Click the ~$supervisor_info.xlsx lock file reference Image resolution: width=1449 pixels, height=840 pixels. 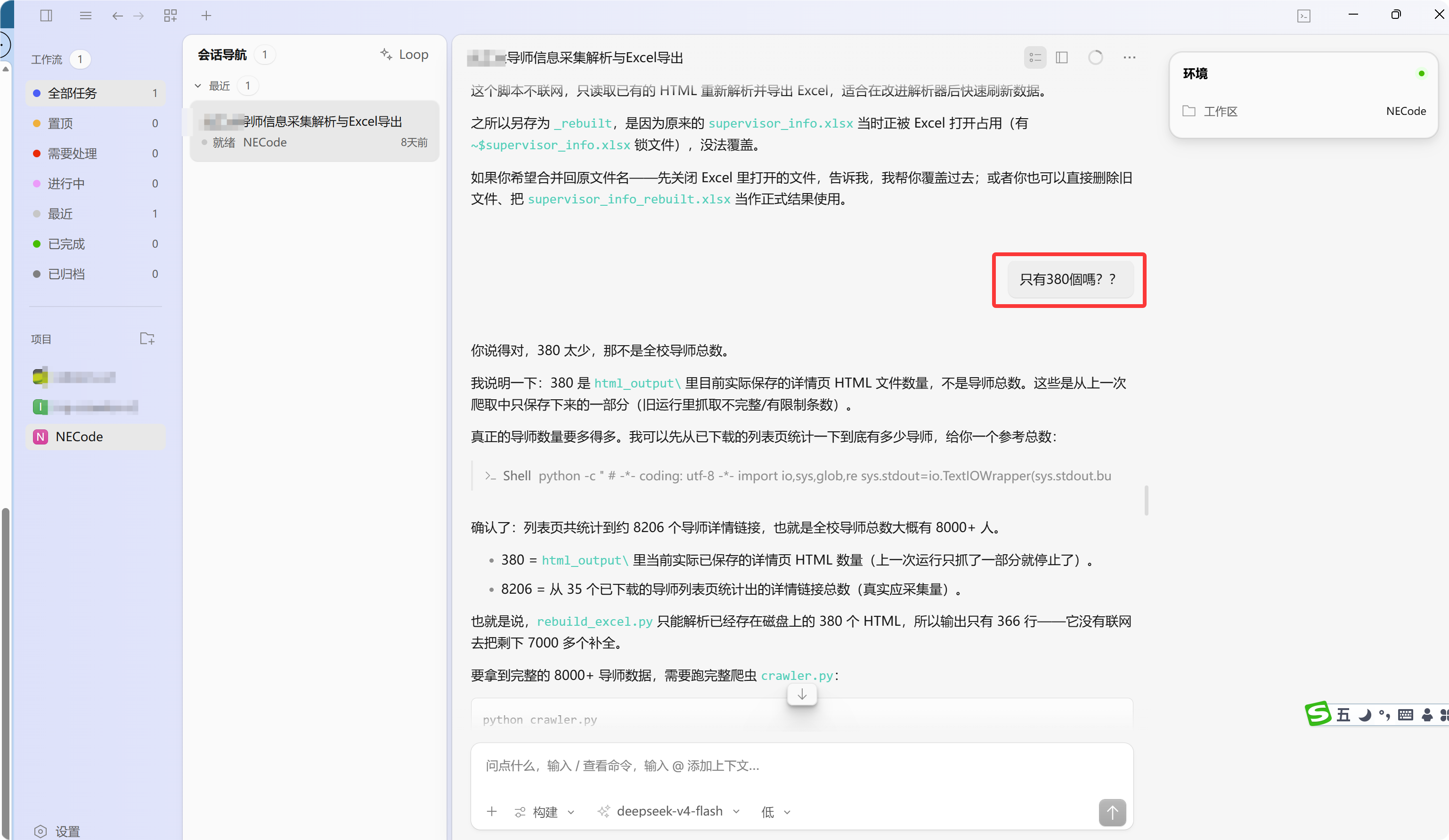(x=551, y=145)
